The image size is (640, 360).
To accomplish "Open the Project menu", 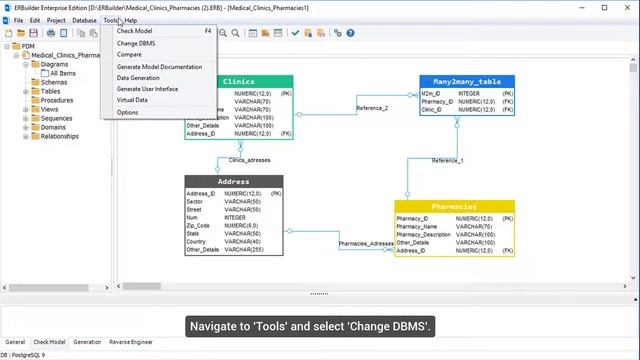I will click(56, 20).
